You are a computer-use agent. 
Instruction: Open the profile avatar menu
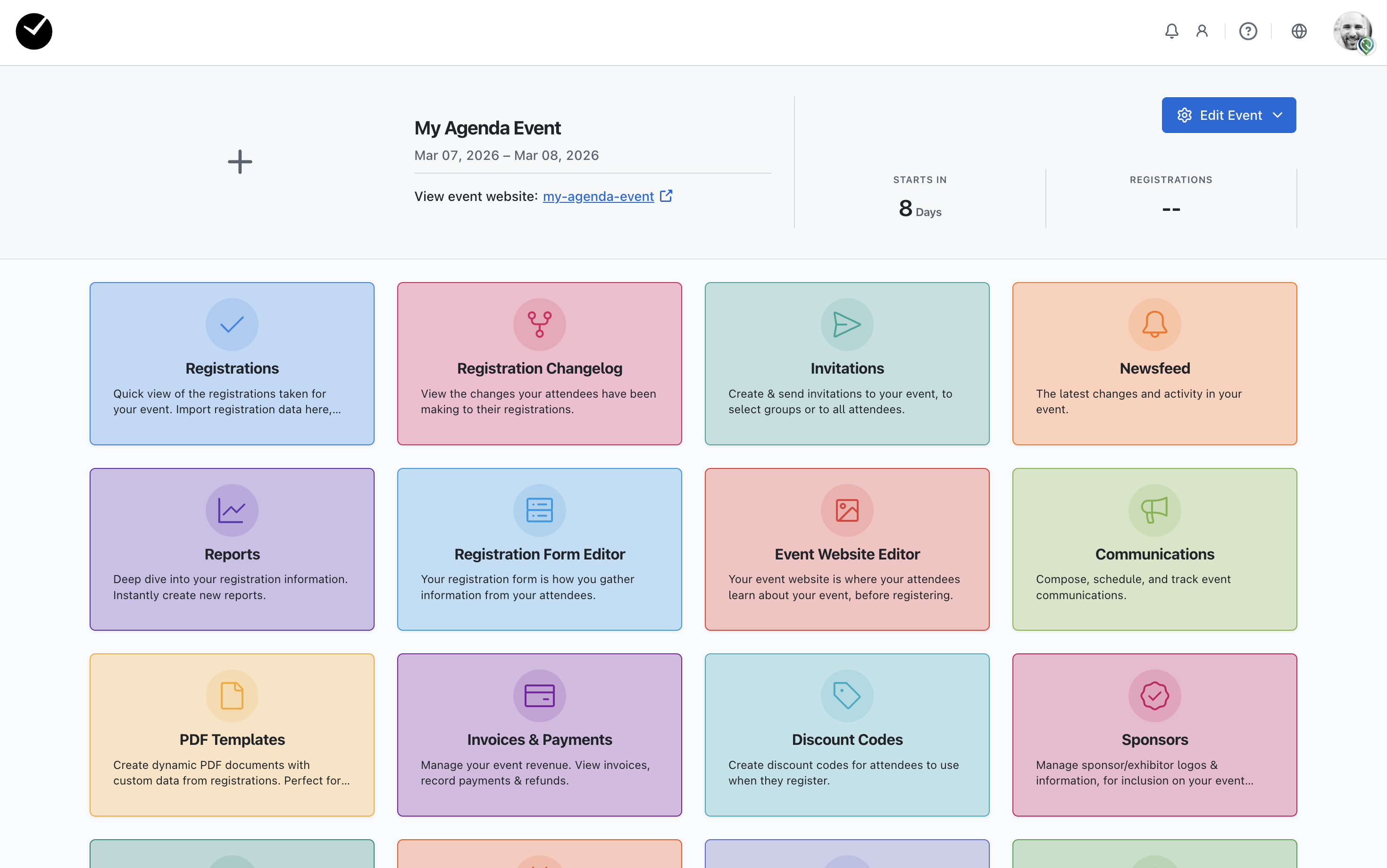[1352, 32]
